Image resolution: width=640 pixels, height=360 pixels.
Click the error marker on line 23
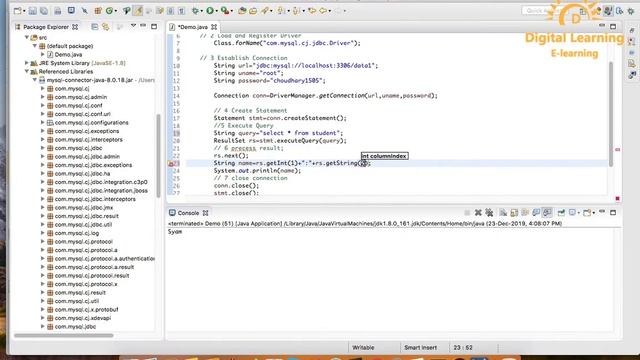pos(171,163)
